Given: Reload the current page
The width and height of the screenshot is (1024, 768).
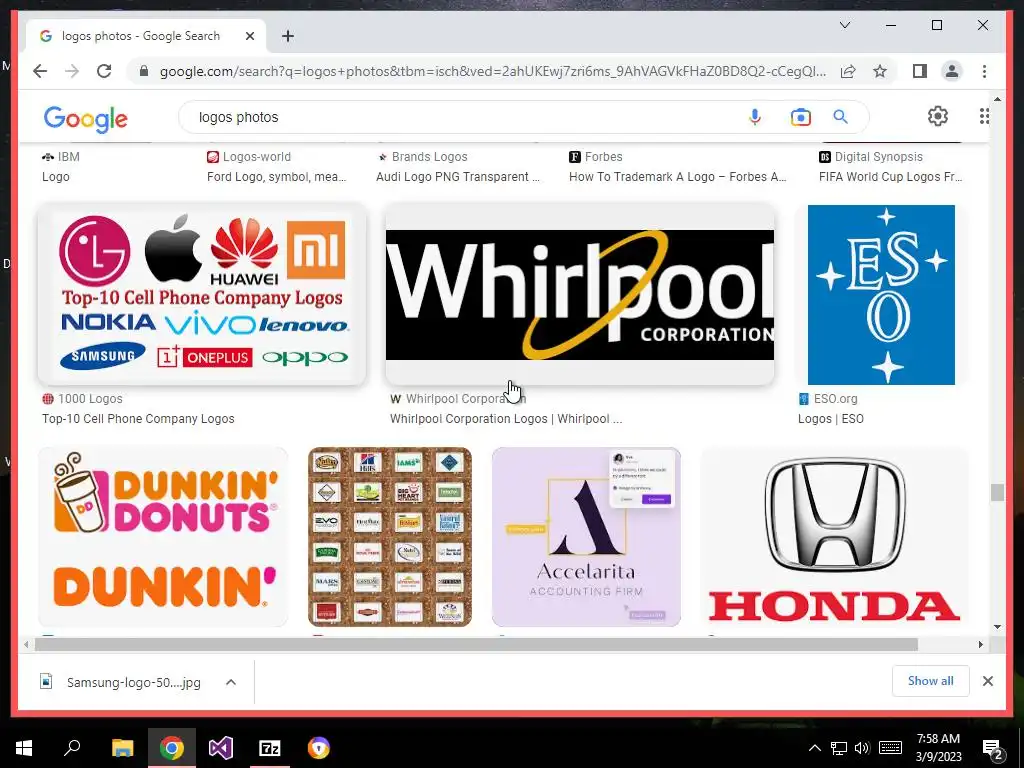Looking at the screenshot, I should 104,71.
